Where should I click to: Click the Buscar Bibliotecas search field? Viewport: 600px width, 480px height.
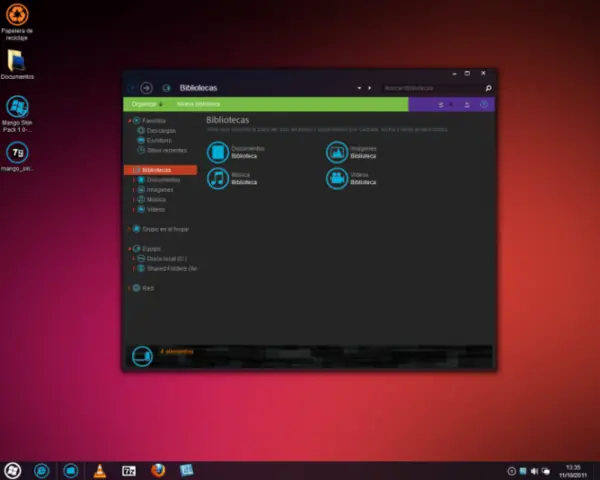430,88
